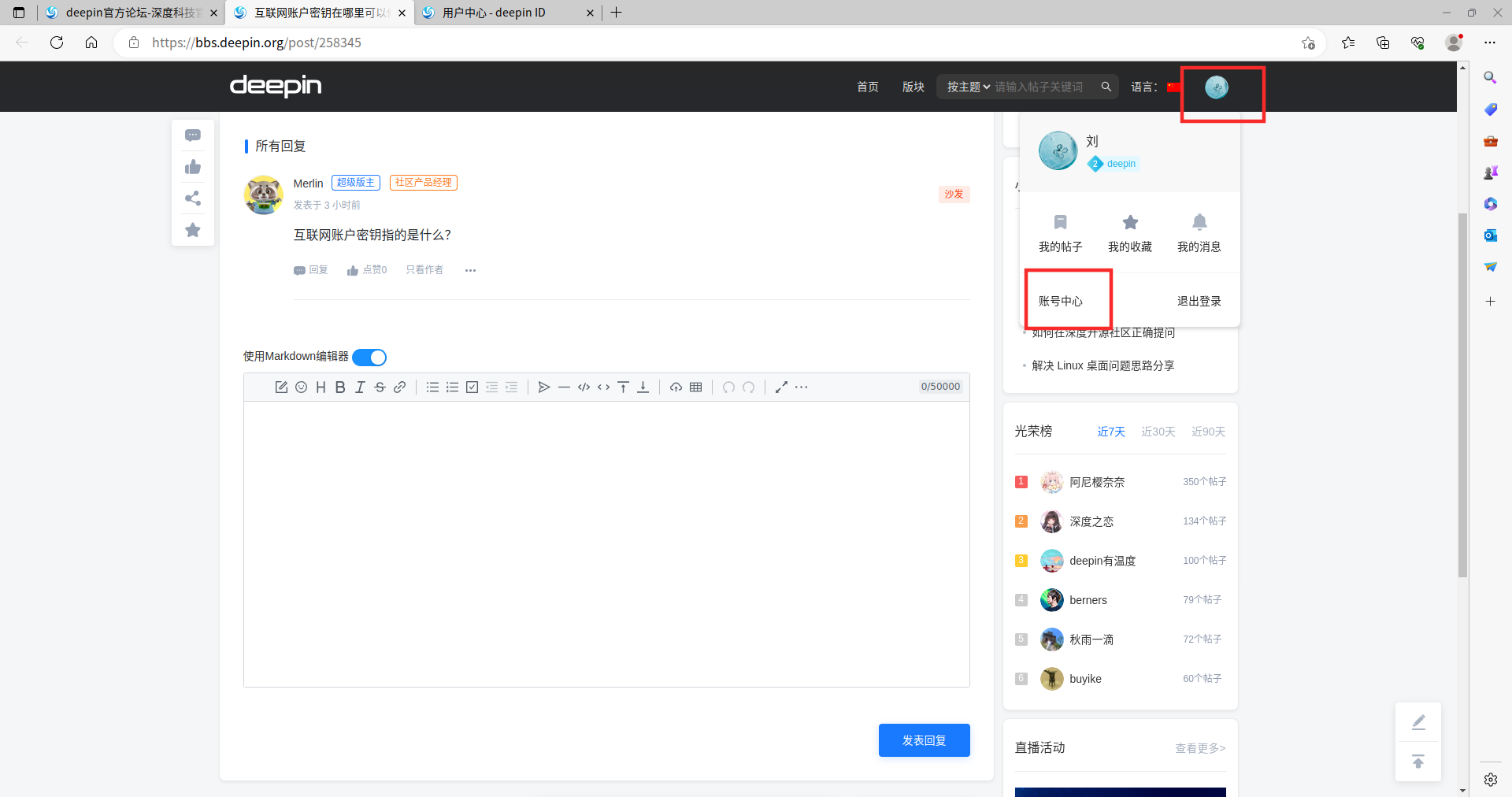Expand the editor to fullscreen
The width and height of the screenshot is (1512, 797).
[781, 387]
